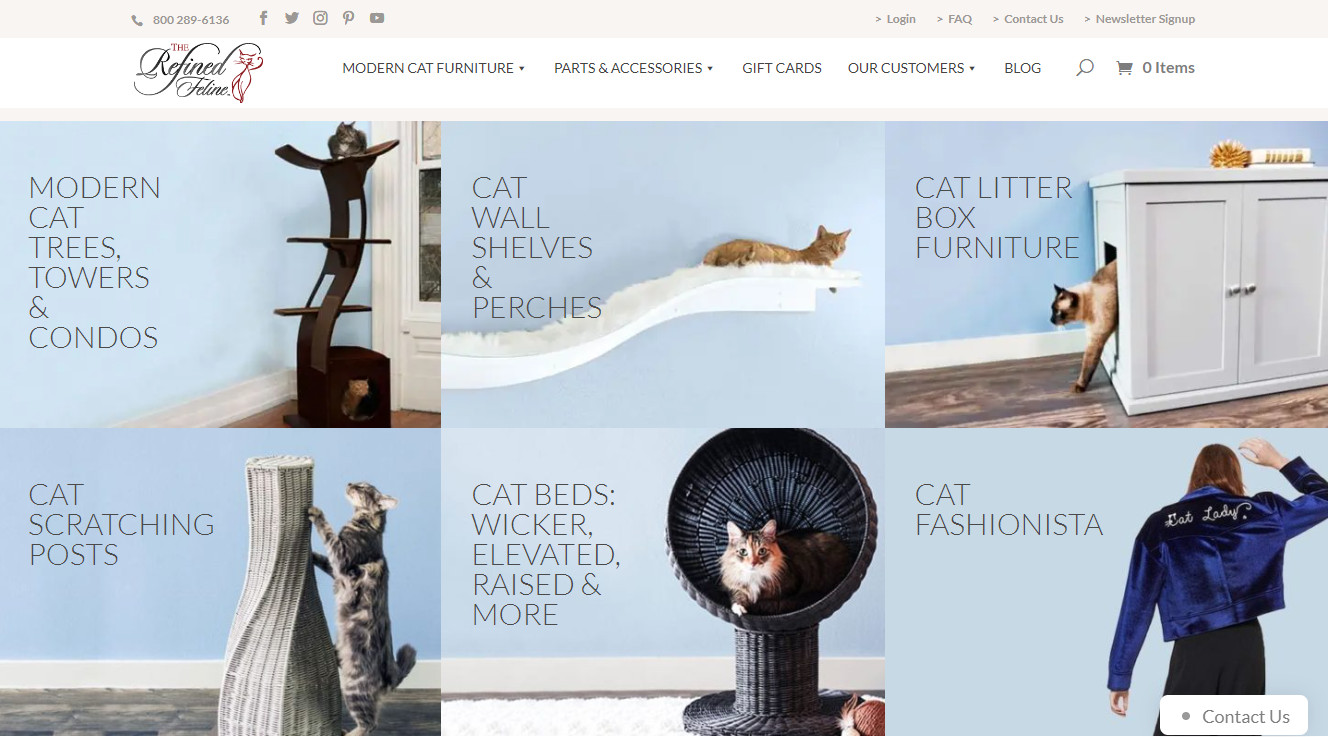This screenshot has height=737, width=1328.
Task: Open the FAQ link
Action: point(954,19)
